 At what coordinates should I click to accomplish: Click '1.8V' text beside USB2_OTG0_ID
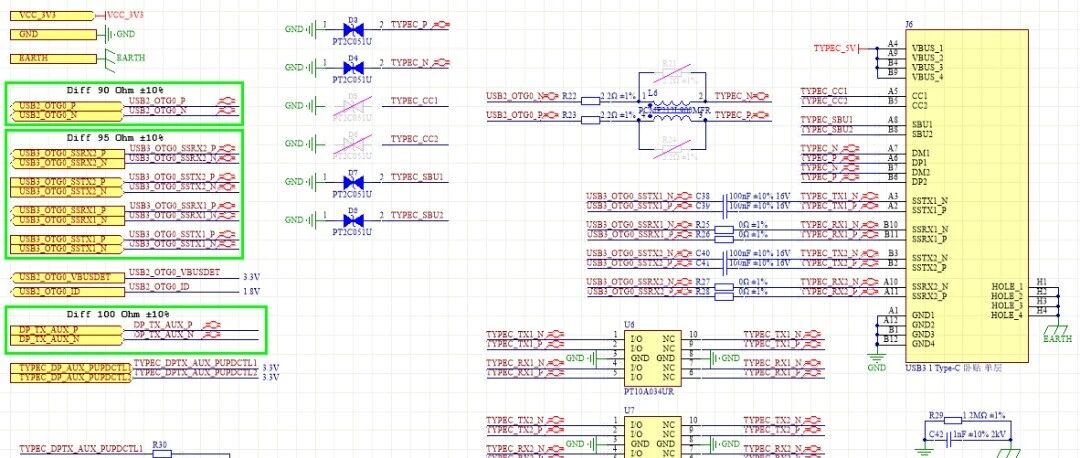251,291
